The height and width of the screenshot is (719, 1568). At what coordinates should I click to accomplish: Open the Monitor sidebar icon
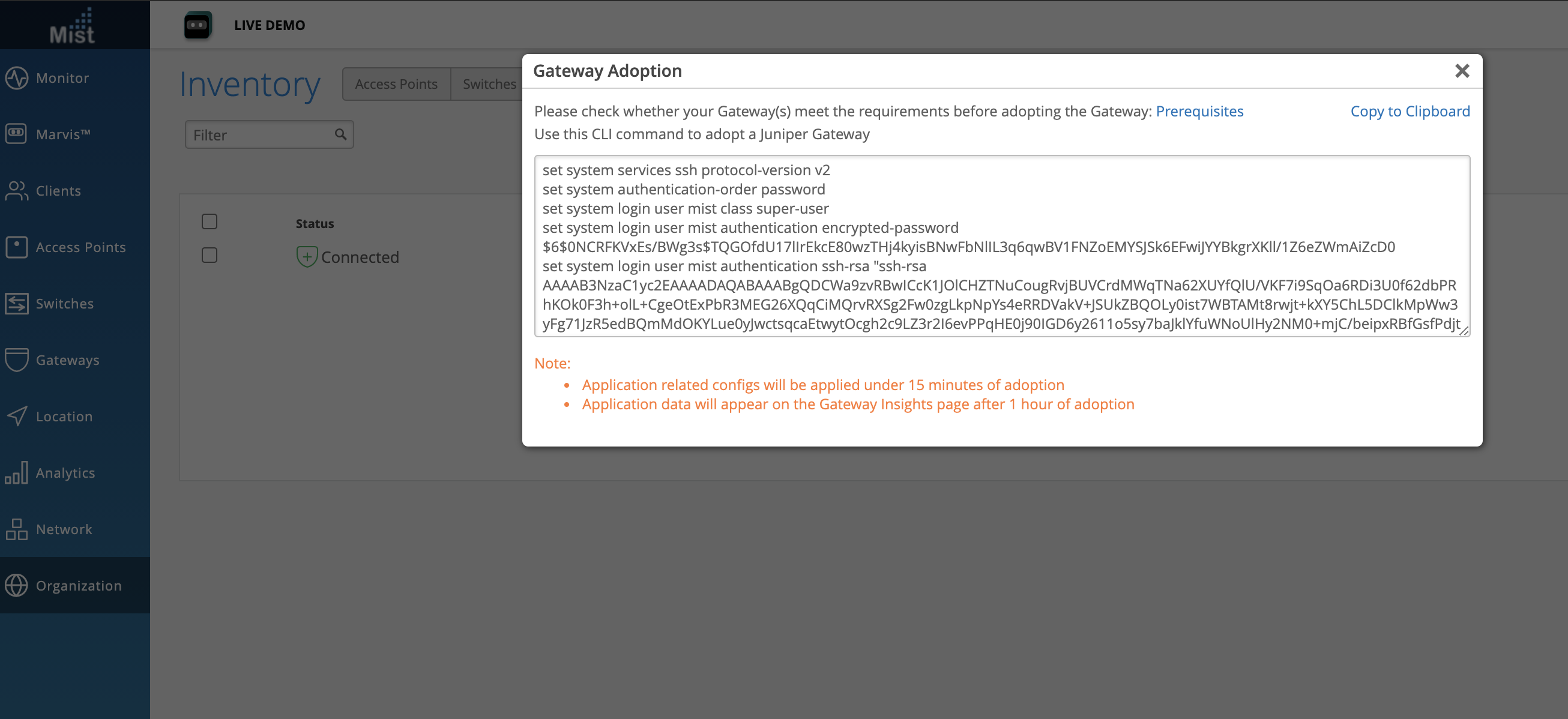(16, 78)
